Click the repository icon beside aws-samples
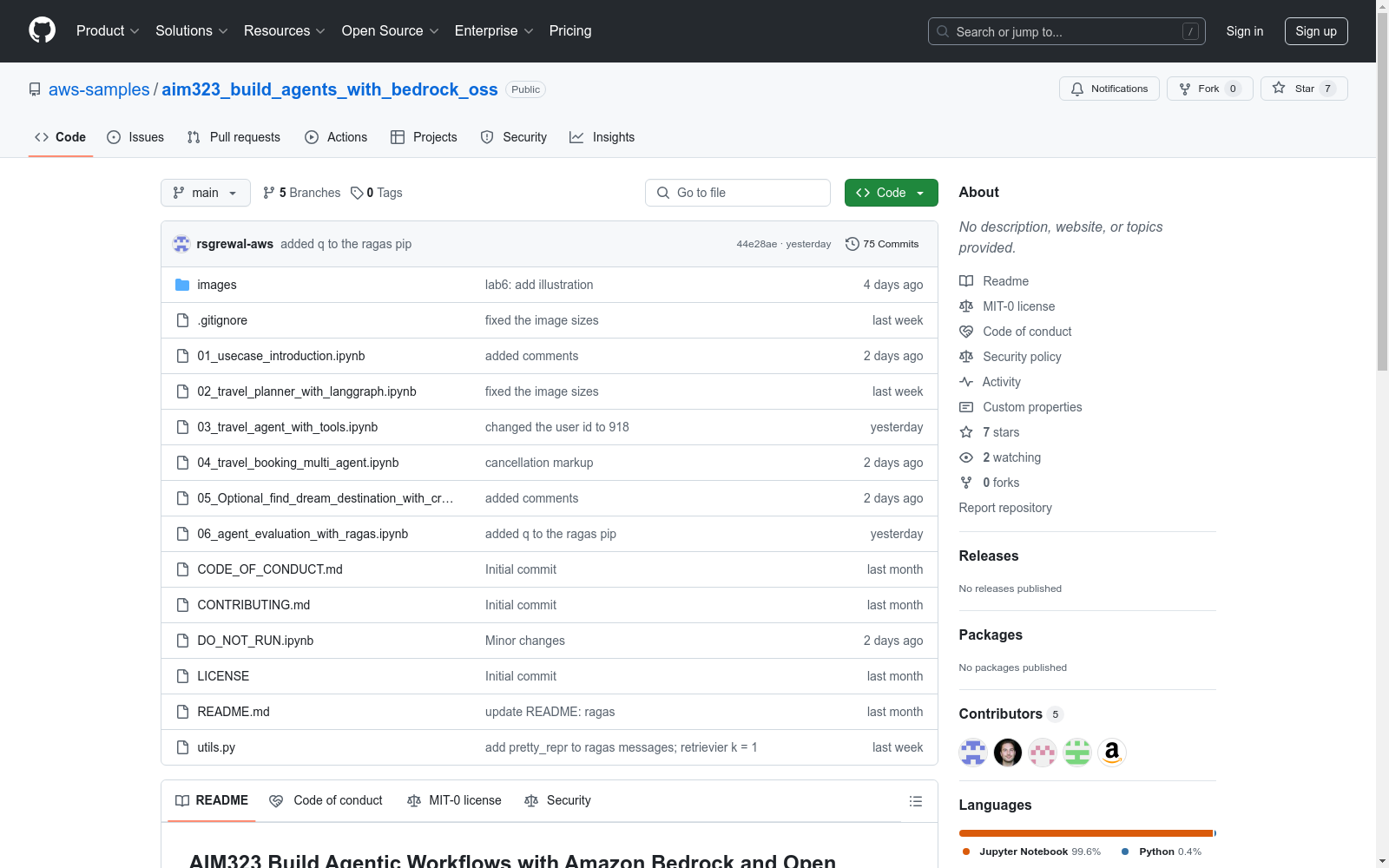 point(35,89)
